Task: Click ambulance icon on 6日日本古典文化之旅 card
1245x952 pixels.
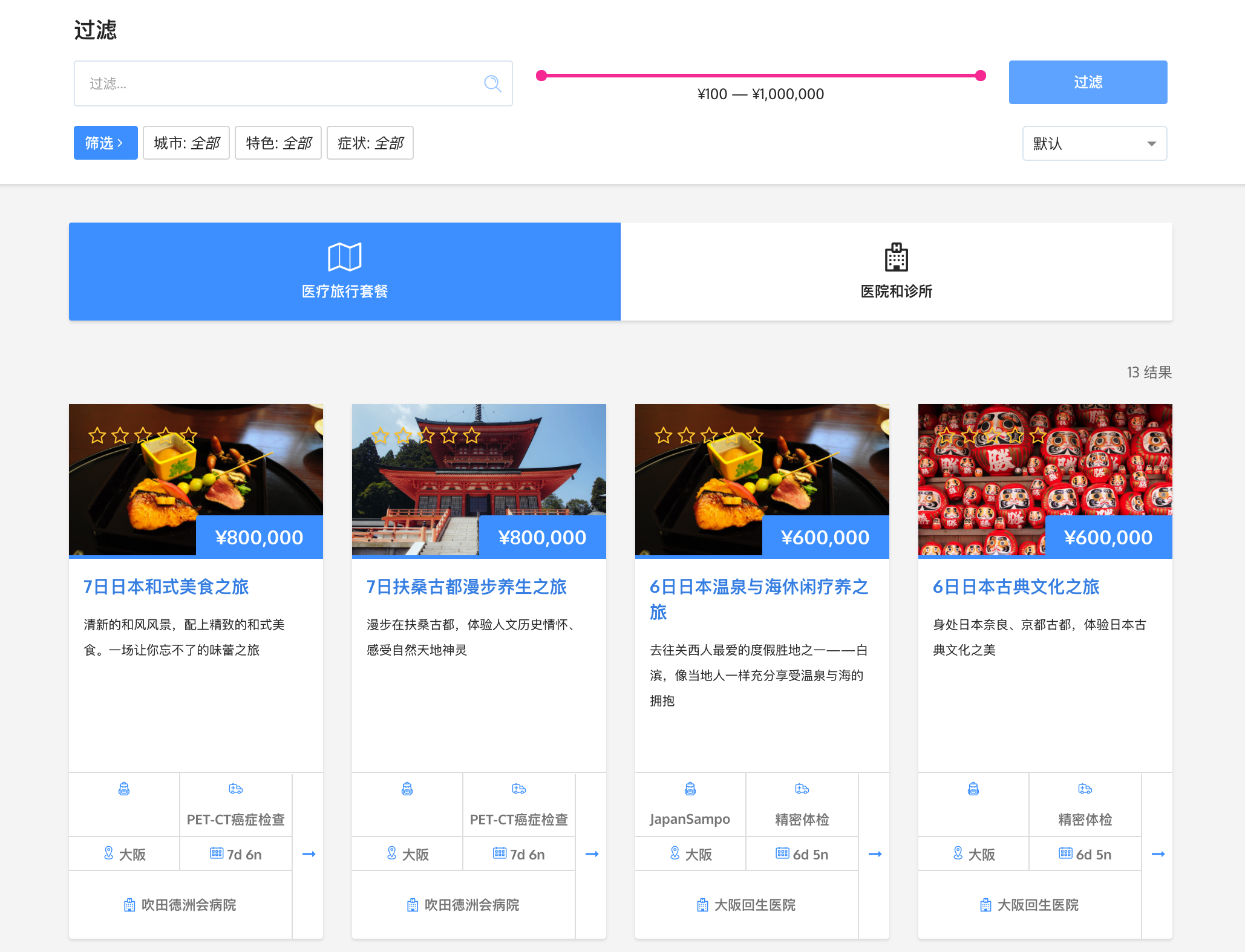Action: coord(1085,789)
